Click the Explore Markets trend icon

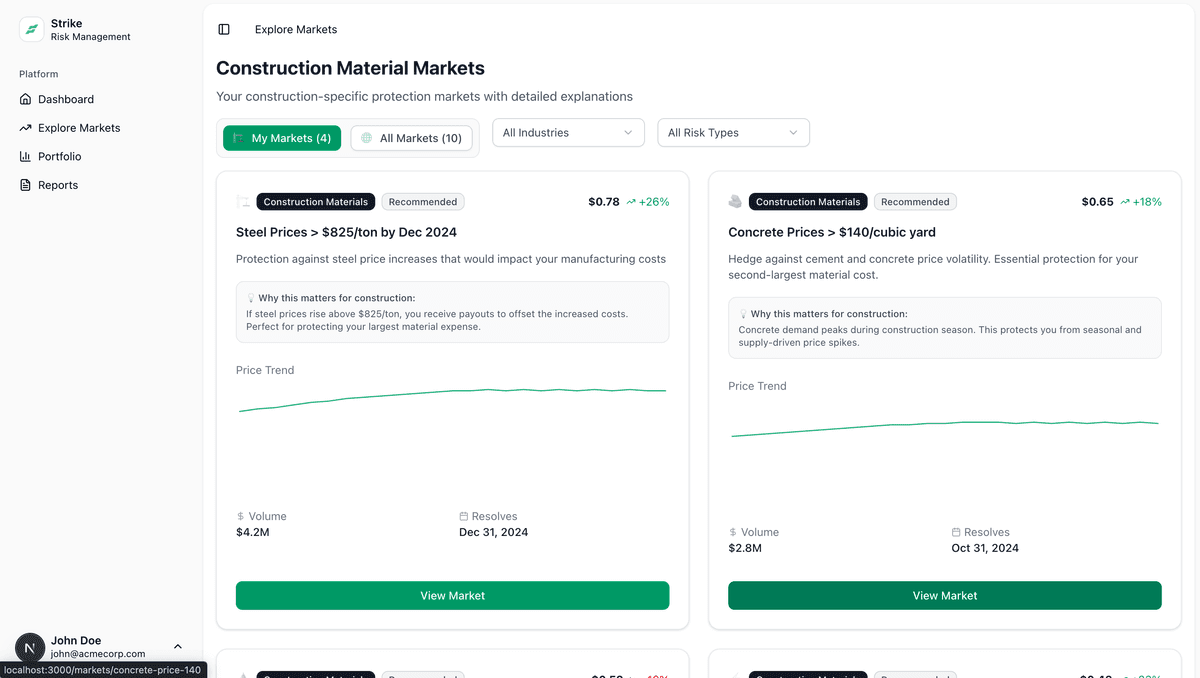tap(26, 128)
